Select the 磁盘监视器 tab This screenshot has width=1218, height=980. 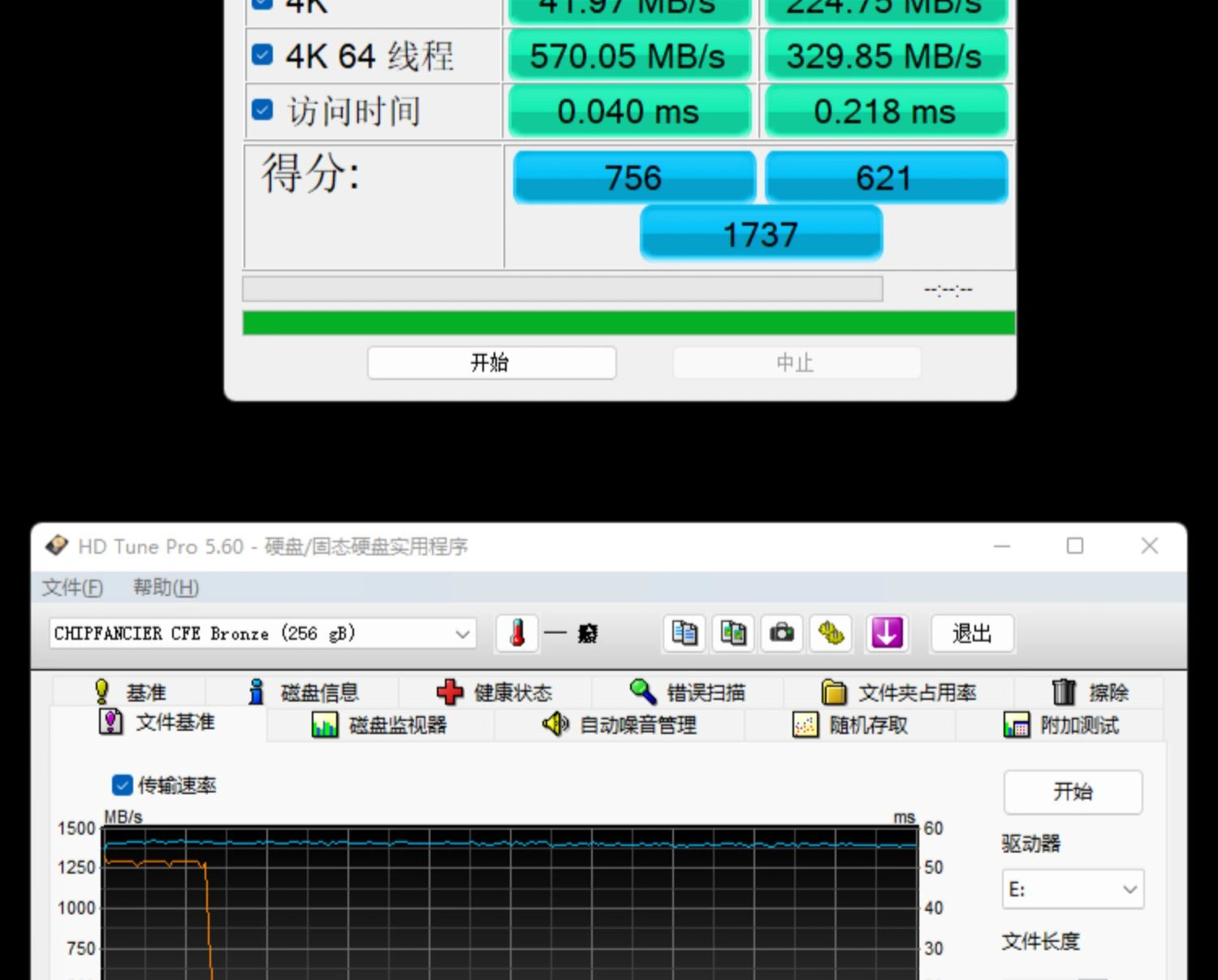click(380, 725)
